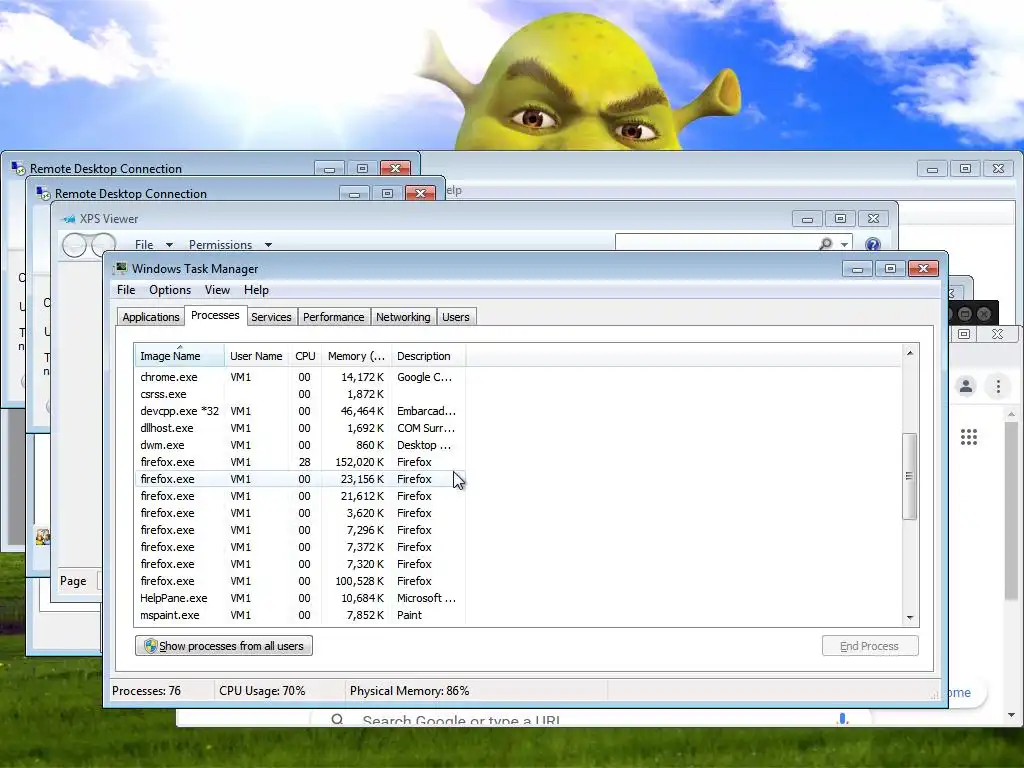Click the process list scroll up arrow
Image resolution: width=1024 pixels, height=768 pixels.
click(910, 353)
